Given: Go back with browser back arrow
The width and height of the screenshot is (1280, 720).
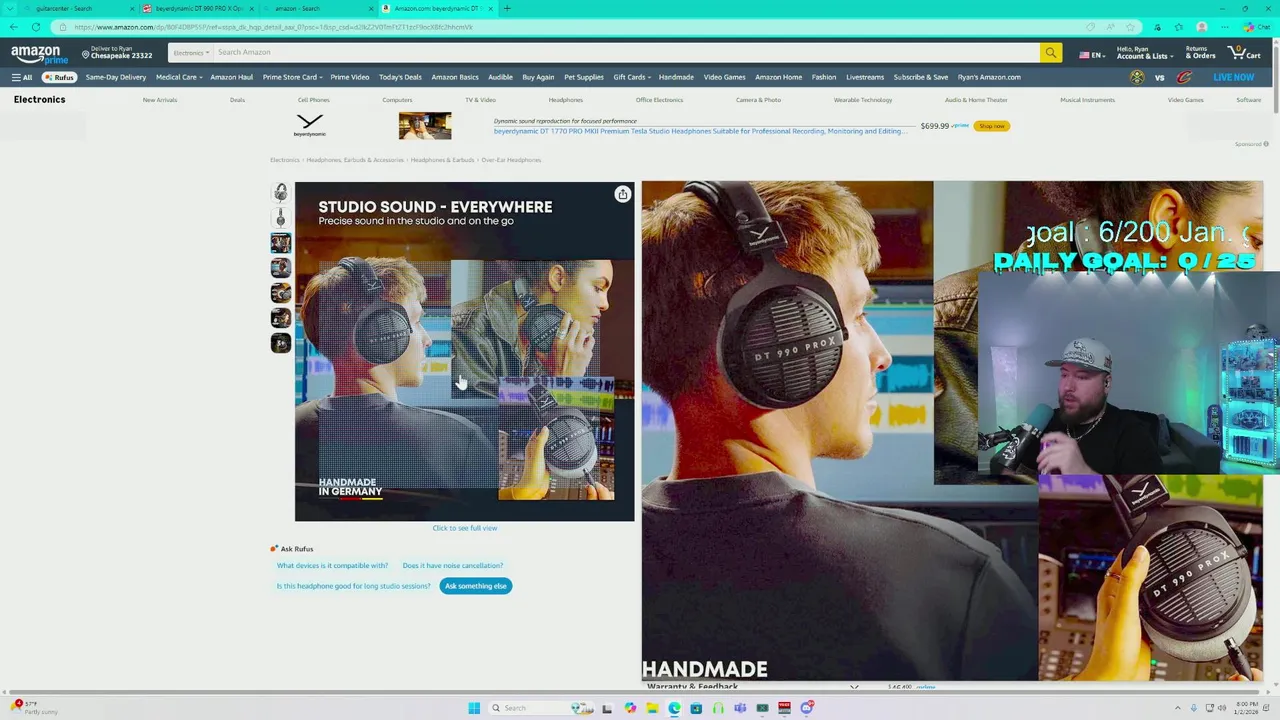Looking at the screenshot, I should (x=12, y=27).
